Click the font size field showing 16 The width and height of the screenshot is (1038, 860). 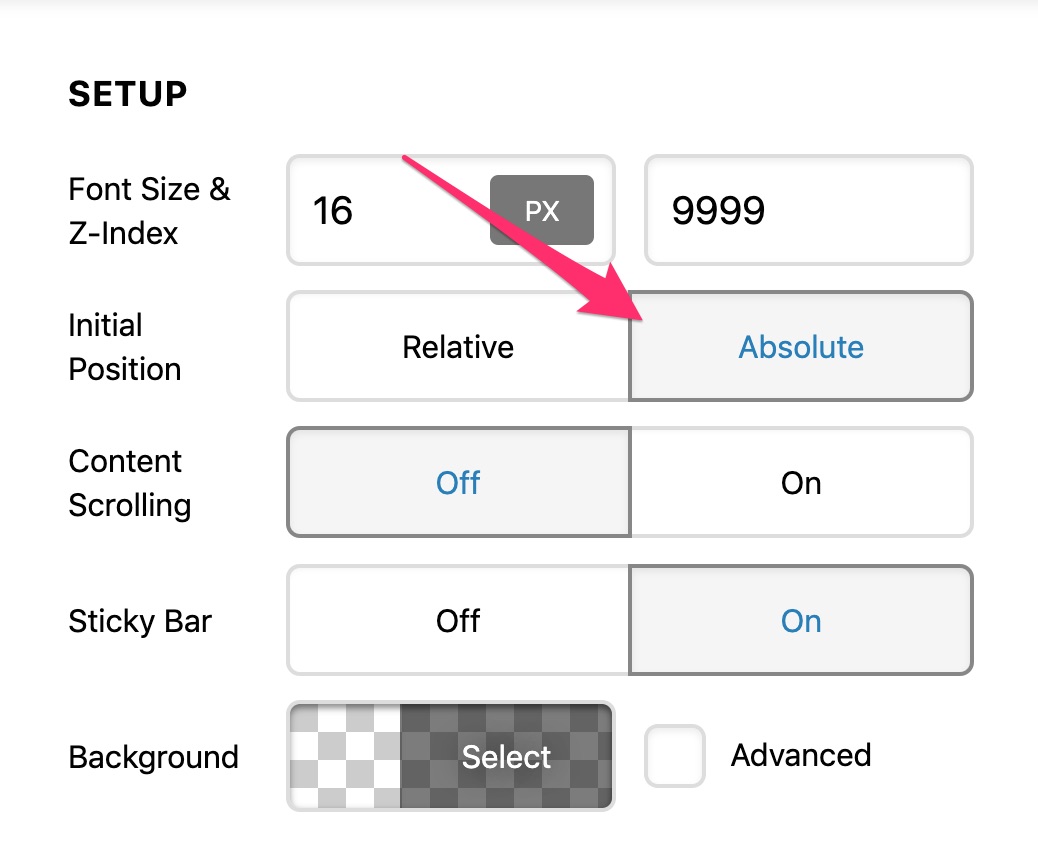[x=388, y=211]
